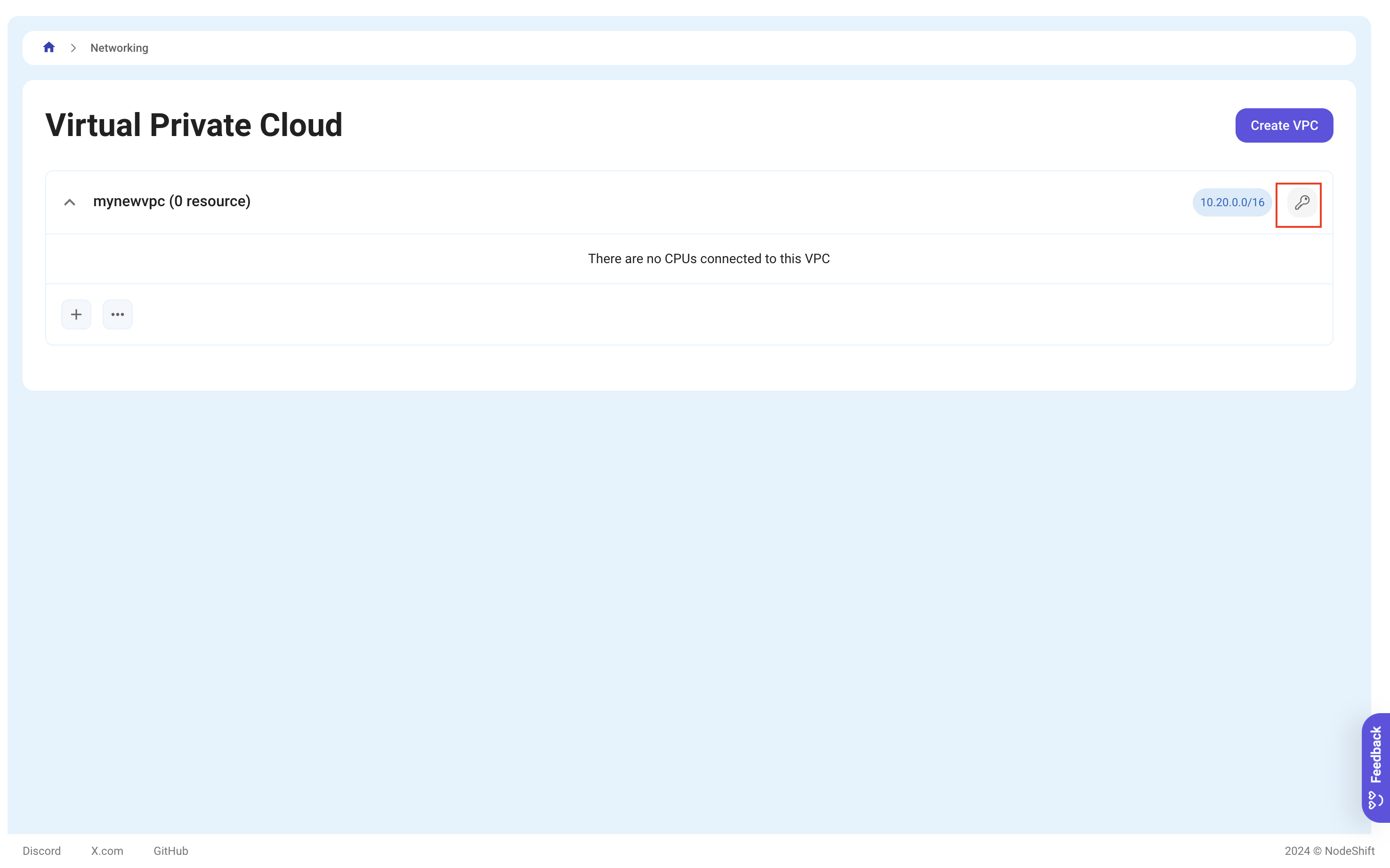Open the Networking breadcrumb

120,48
